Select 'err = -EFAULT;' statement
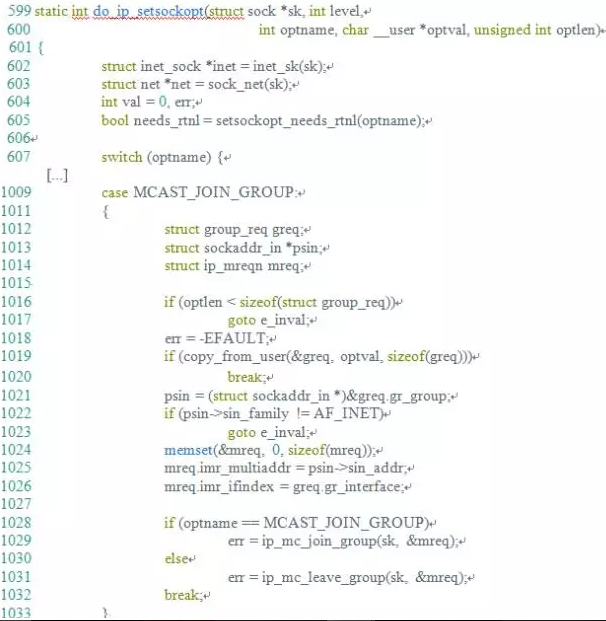The image size is (606, 621). 217,338
